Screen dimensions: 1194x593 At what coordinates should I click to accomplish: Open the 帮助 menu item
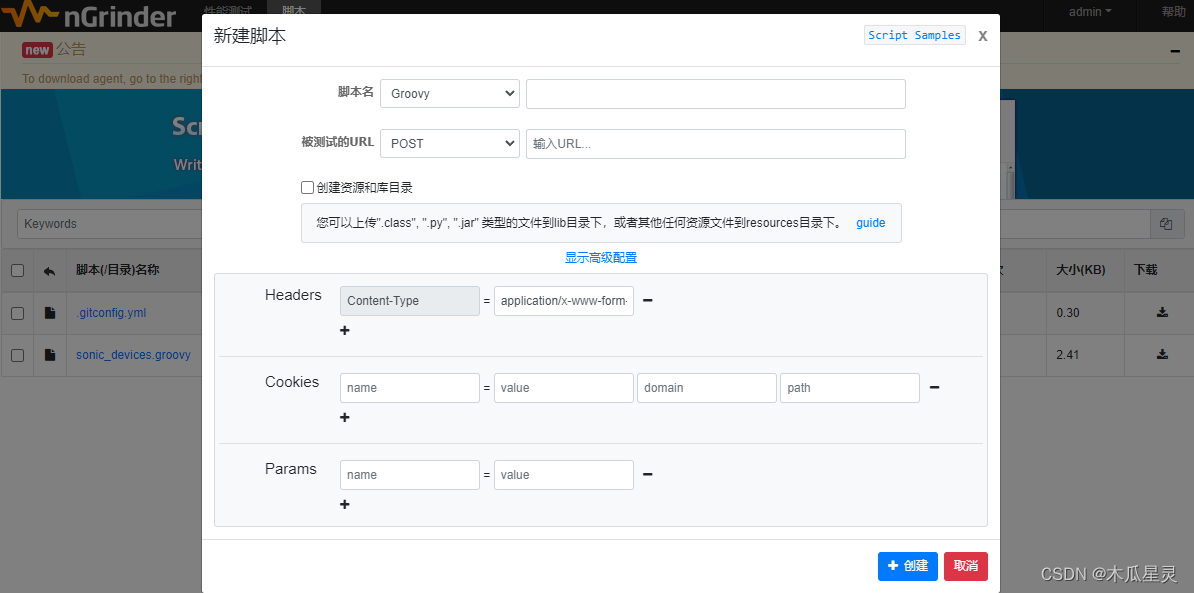click(1173, 12)
